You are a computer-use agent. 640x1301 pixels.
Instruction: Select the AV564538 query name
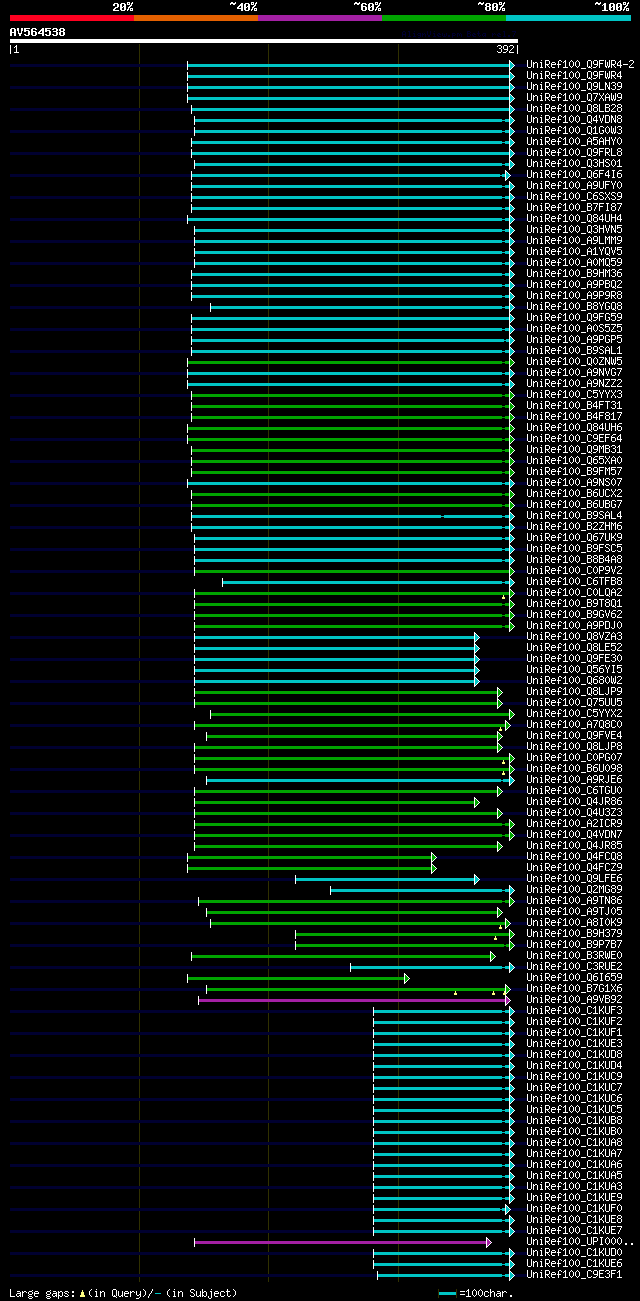click(38, 32)
